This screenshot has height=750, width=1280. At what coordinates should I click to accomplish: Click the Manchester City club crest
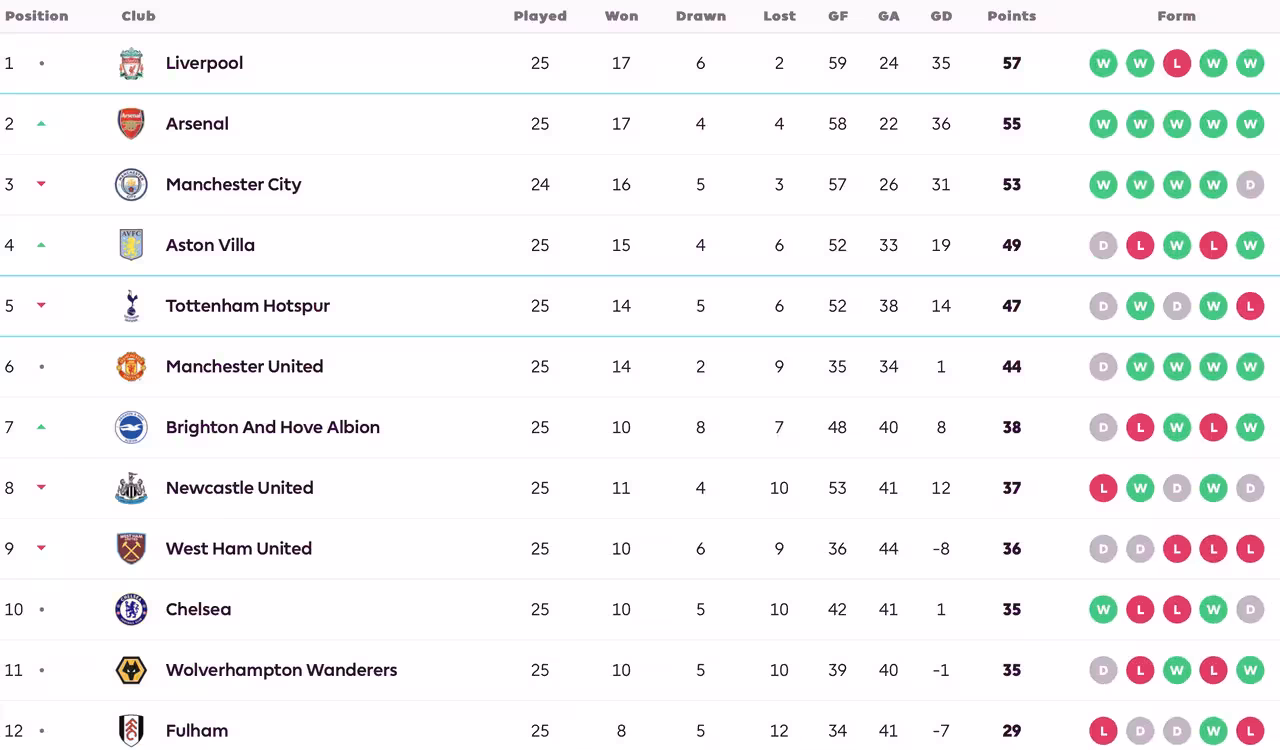click(x=131, y=185)
